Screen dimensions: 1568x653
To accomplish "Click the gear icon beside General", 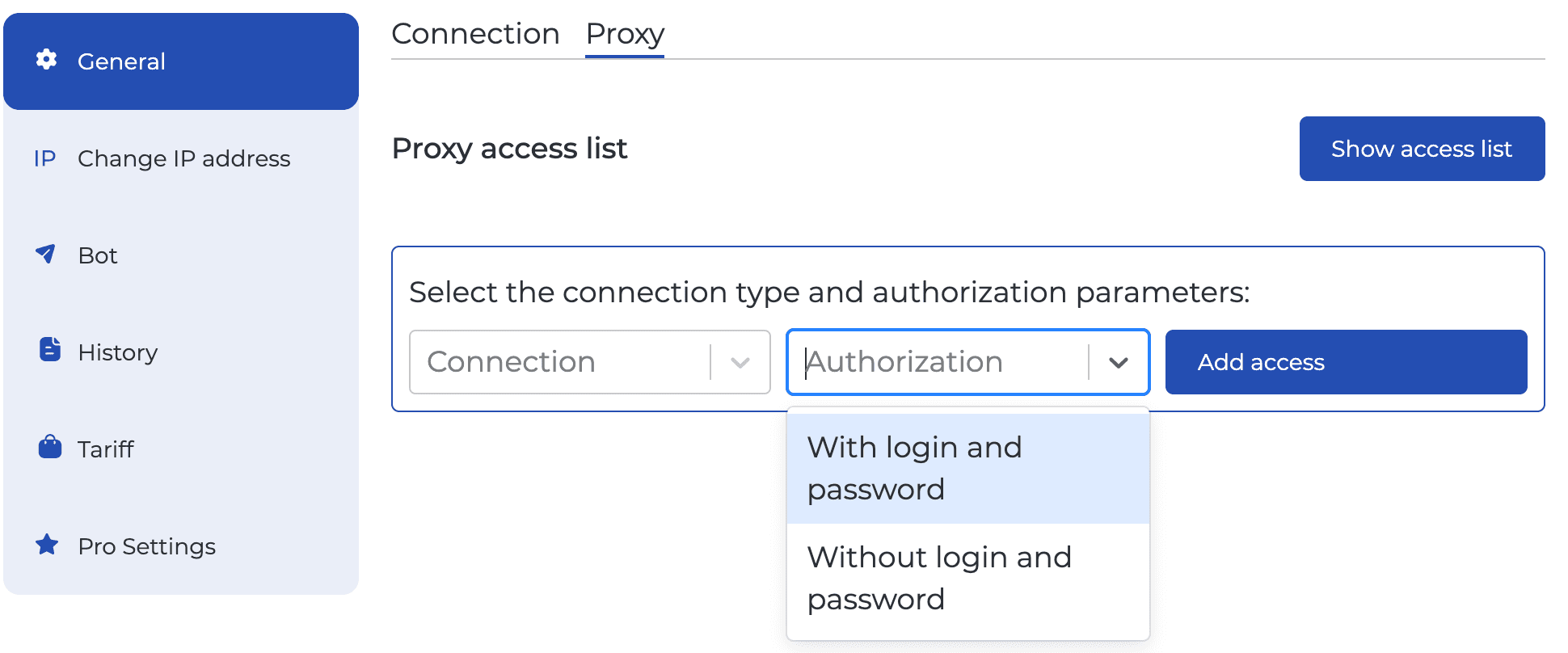I will coord(46,60).
